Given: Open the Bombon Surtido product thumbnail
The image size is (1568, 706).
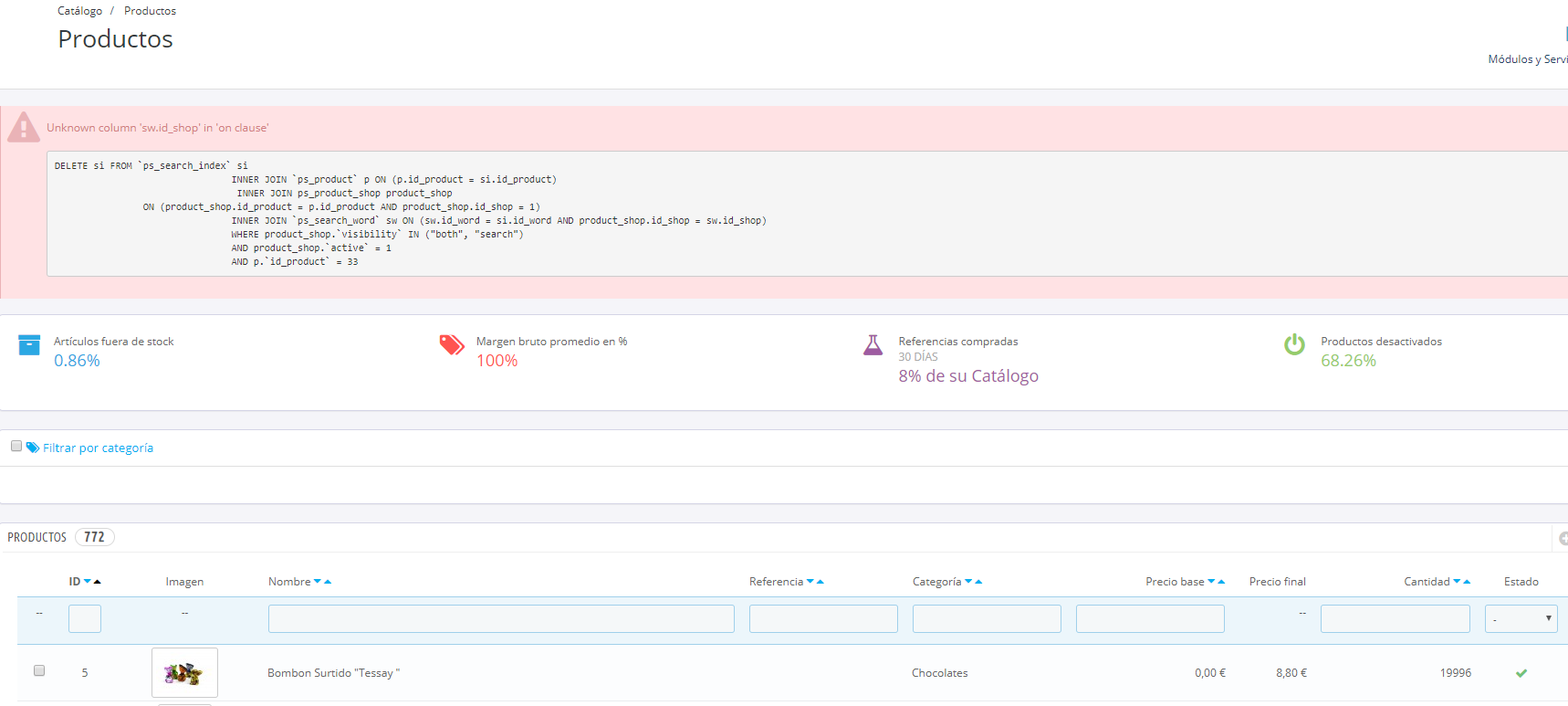Looking at the screenshot, I should point(184,672).
